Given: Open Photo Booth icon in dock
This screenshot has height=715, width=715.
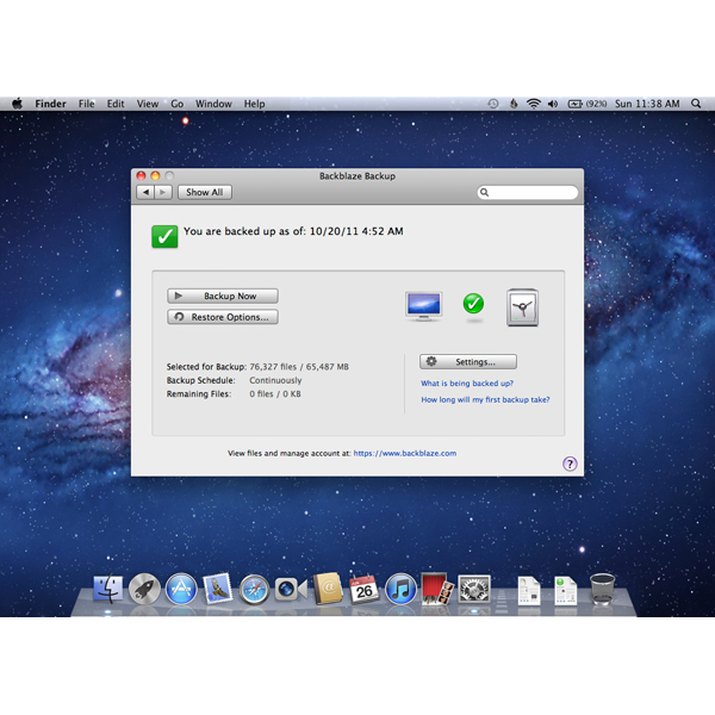Looking at the screenshot, I should click(437, 589).
